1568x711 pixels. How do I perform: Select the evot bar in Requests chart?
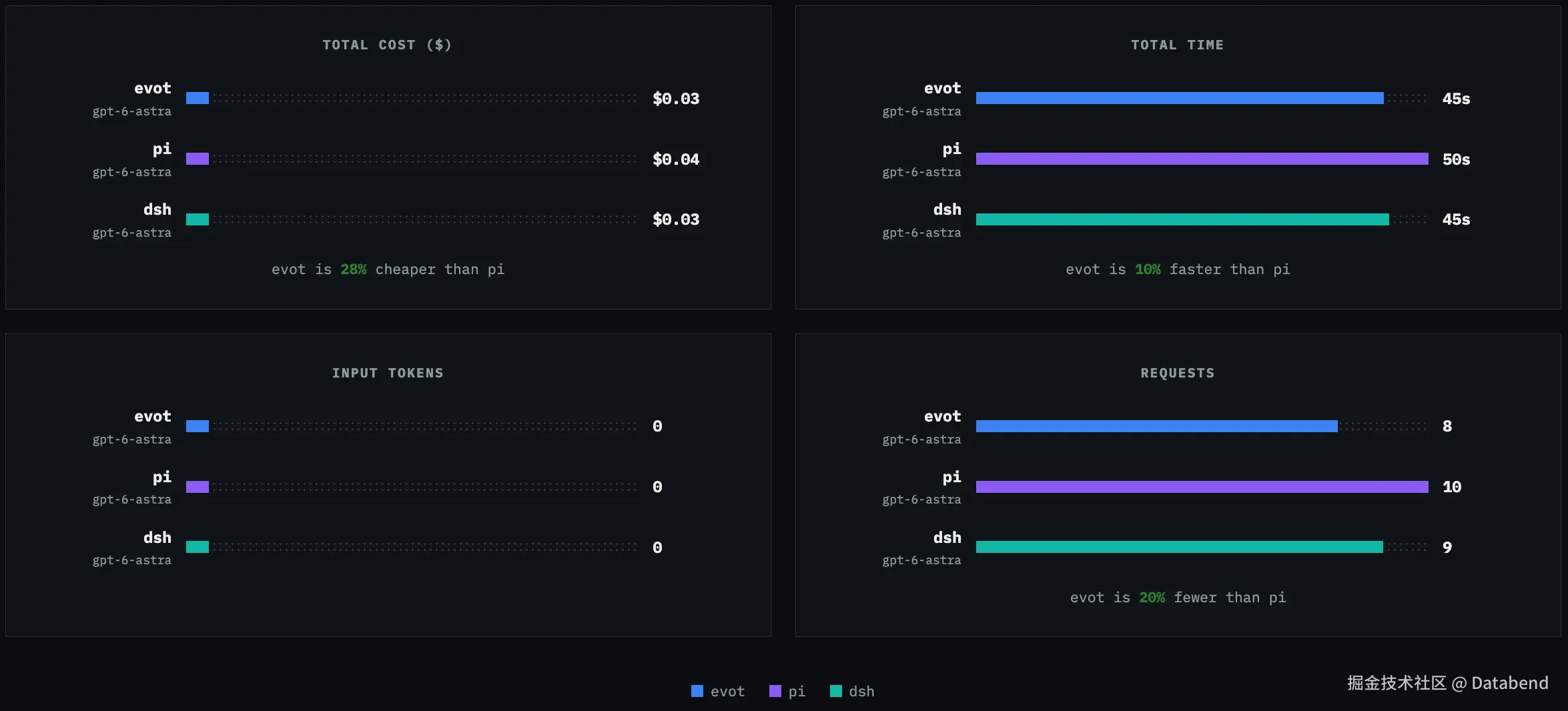pos(1157,426)
